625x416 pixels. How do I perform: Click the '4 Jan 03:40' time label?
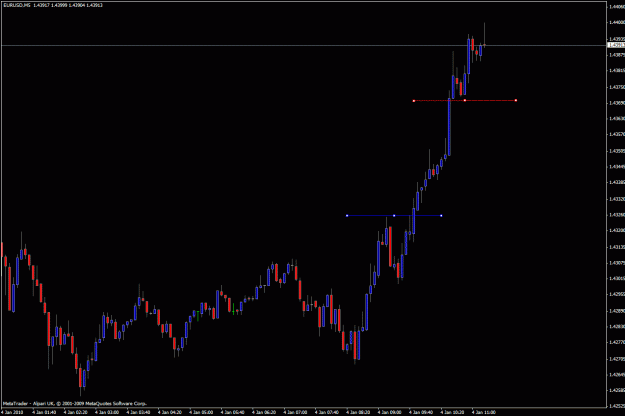[x=139, y=412]
